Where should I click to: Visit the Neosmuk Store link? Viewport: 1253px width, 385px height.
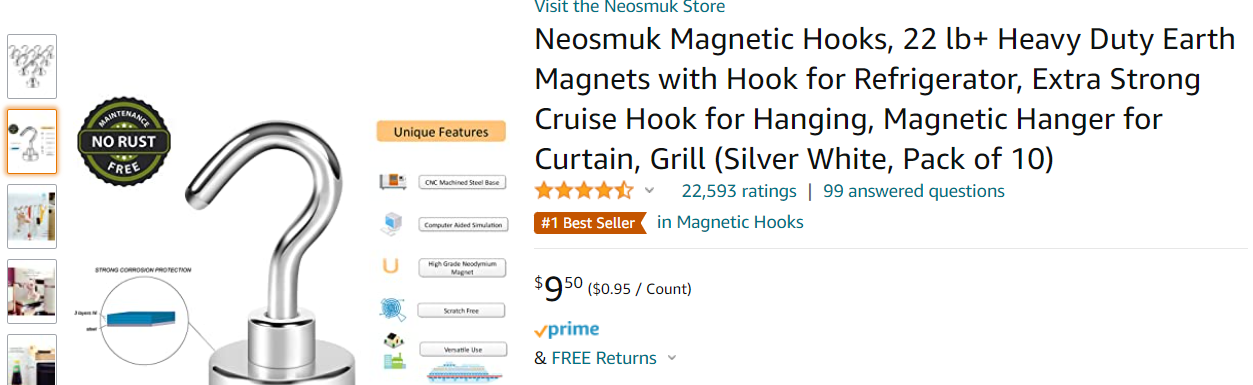630,7
